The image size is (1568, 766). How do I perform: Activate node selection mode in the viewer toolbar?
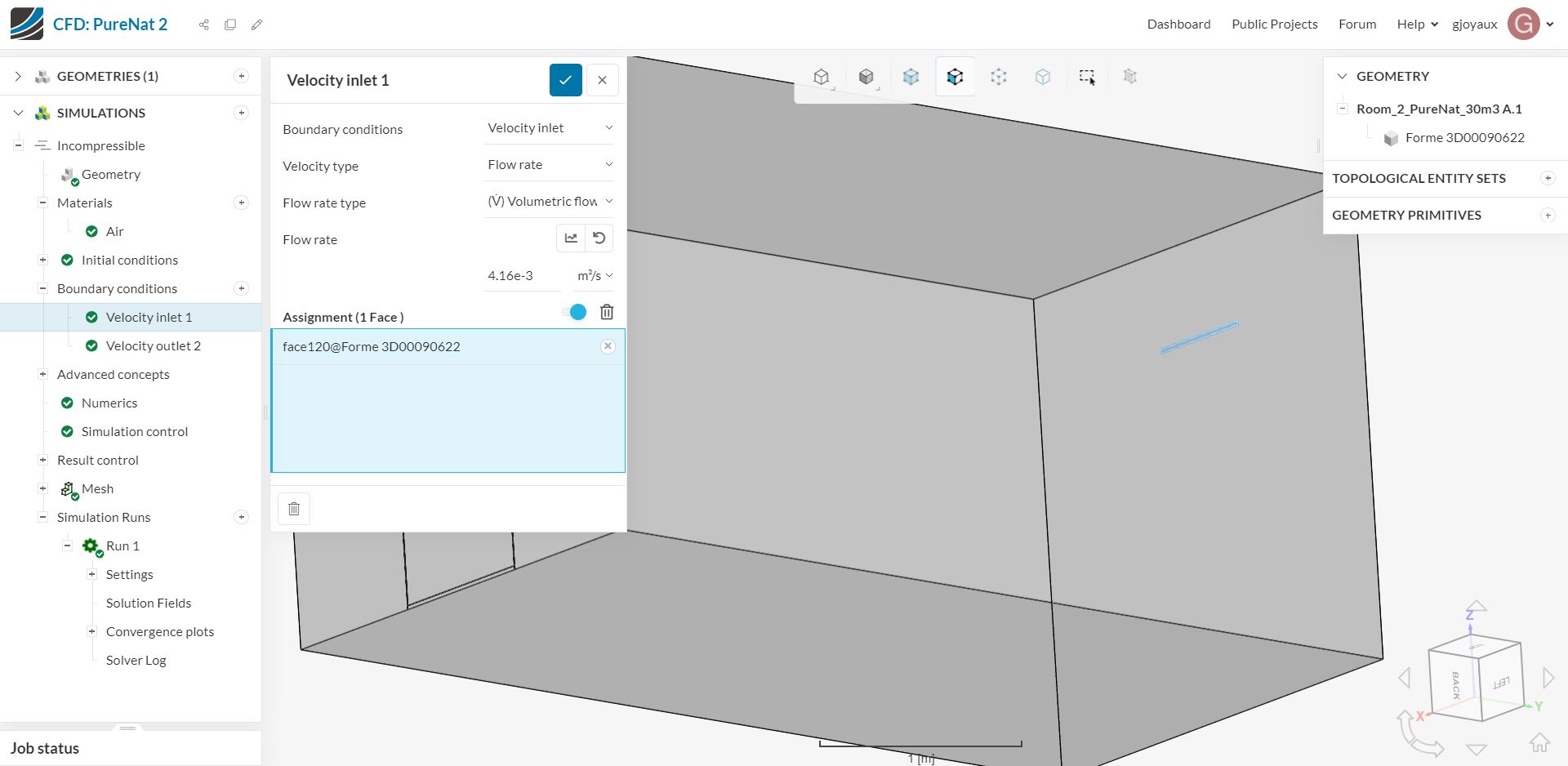999,77
